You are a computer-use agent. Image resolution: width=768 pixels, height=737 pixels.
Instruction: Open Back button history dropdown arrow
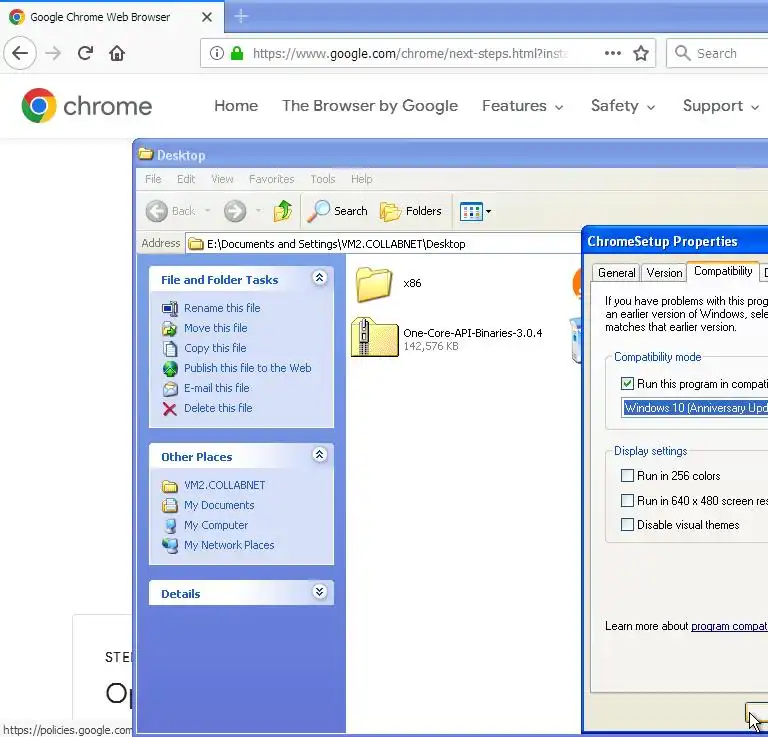[x=208, y=211]
